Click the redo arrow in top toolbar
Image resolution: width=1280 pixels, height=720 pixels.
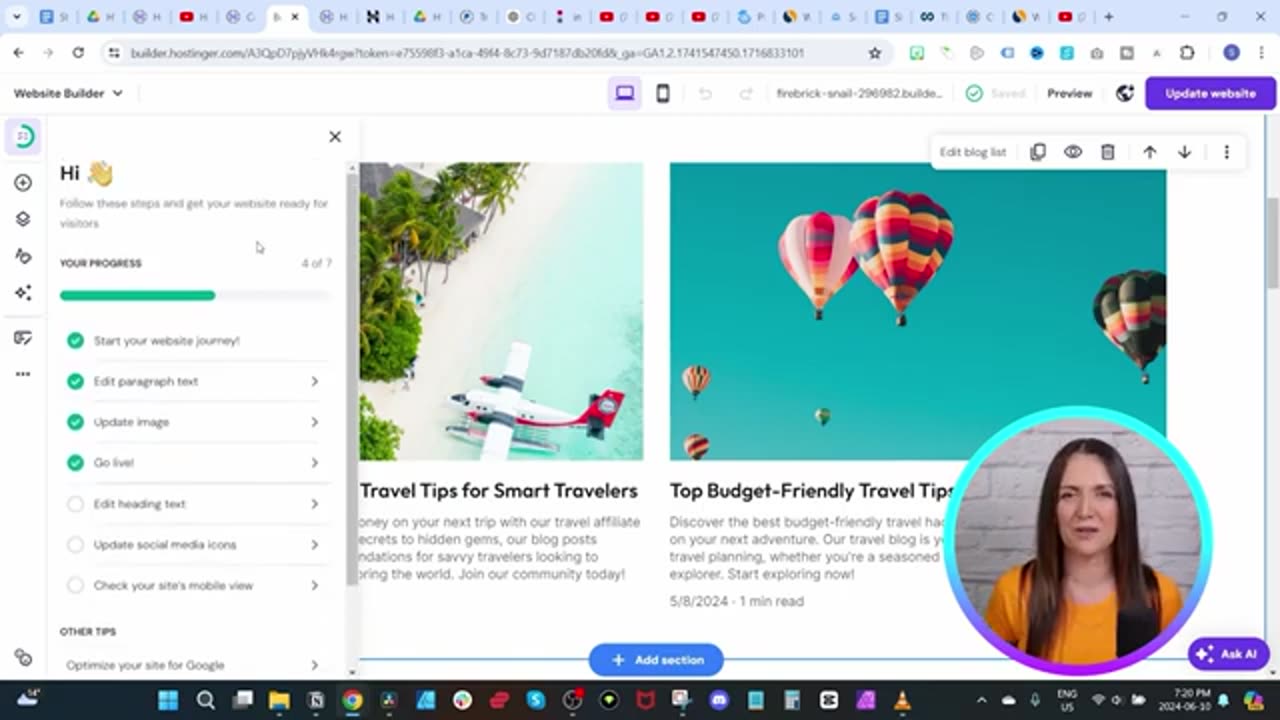745,93
